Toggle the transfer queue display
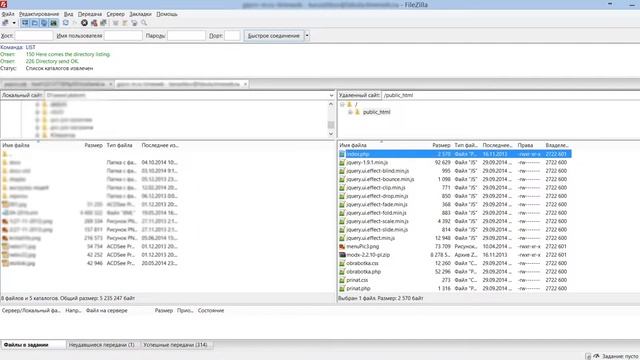640x360 pixels. (x=53, y=23)
